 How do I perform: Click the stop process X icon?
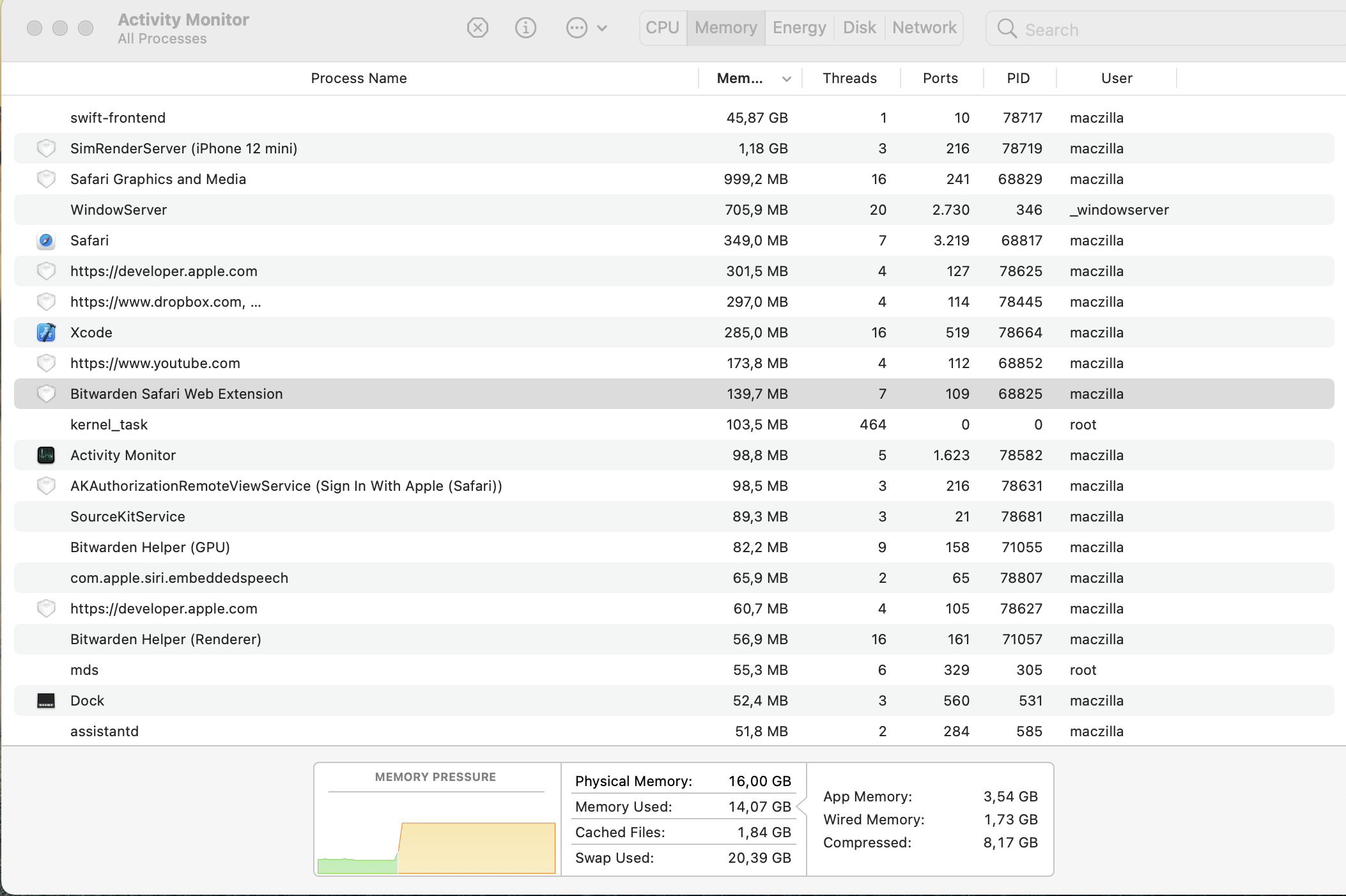pos(477,28)
